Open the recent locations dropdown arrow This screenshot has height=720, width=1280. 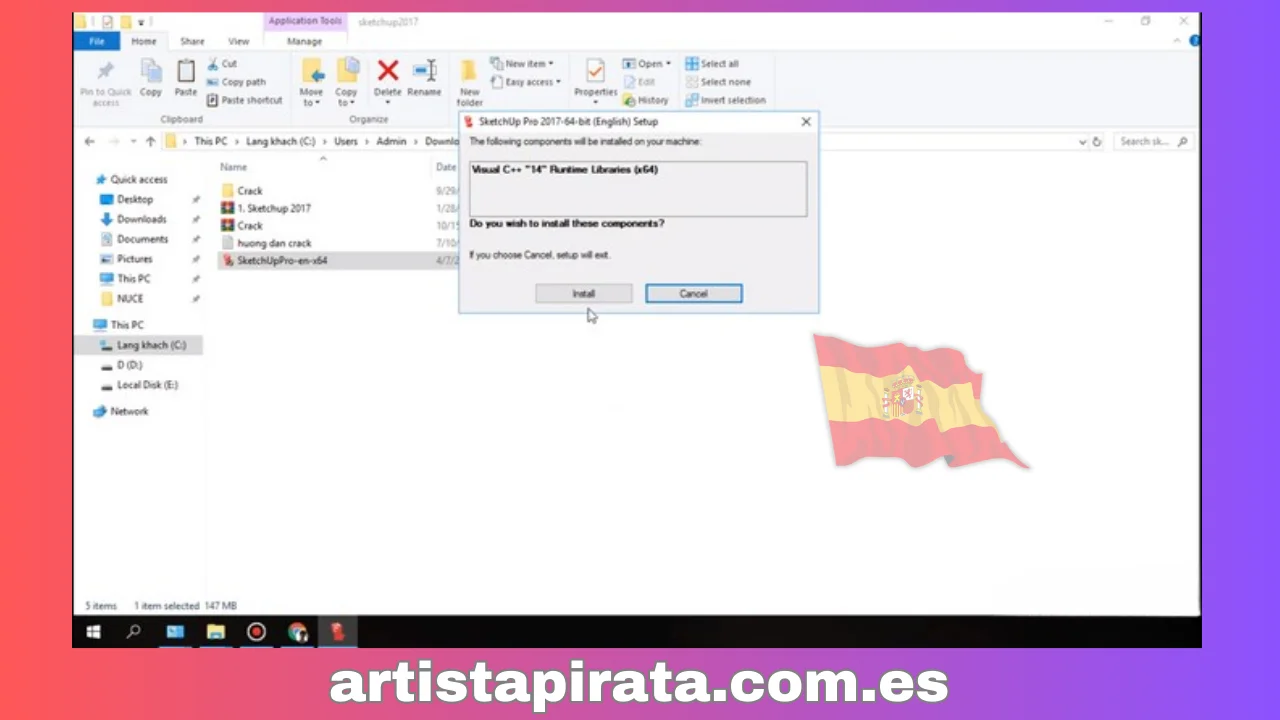pos(133,142)
